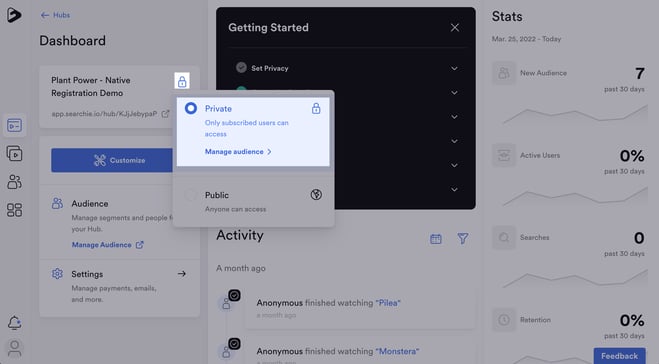Open the Hubs sidebar icon

point(14,125)
